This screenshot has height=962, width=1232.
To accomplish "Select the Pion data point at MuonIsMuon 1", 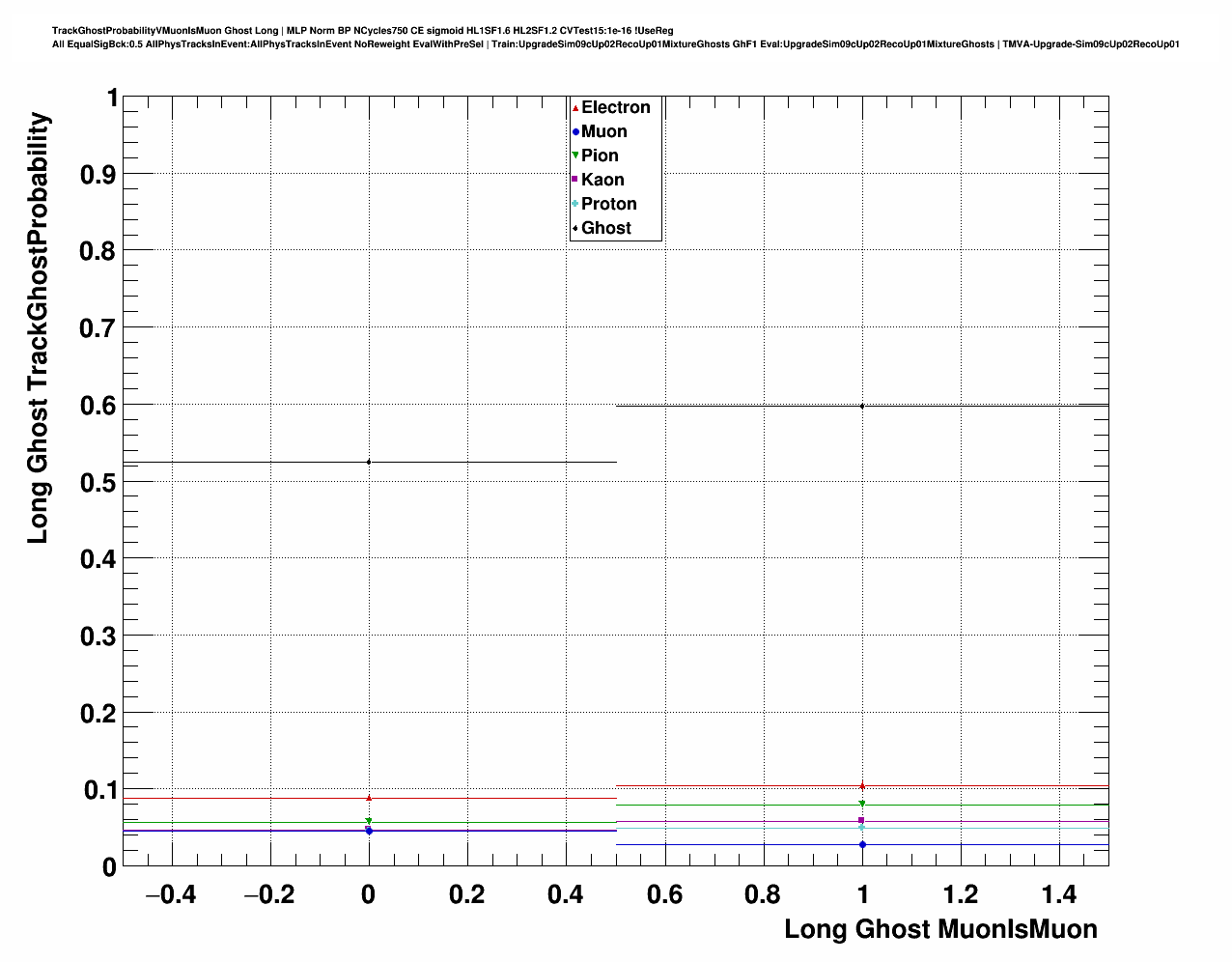I will (862, 804).
